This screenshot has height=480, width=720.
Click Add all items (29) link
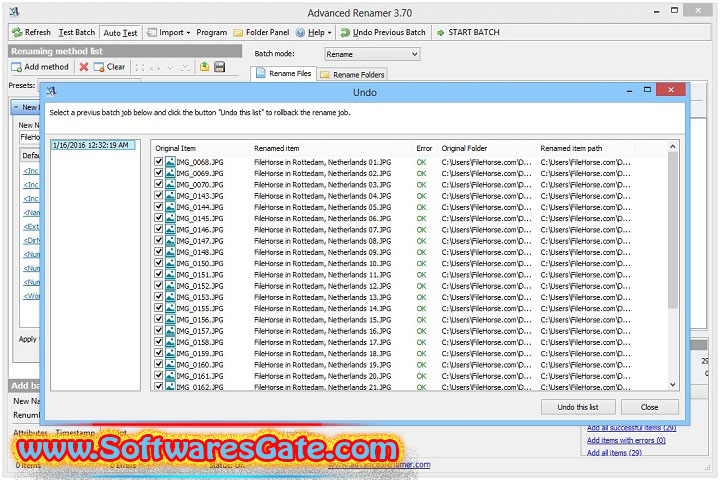pos(614,452)
